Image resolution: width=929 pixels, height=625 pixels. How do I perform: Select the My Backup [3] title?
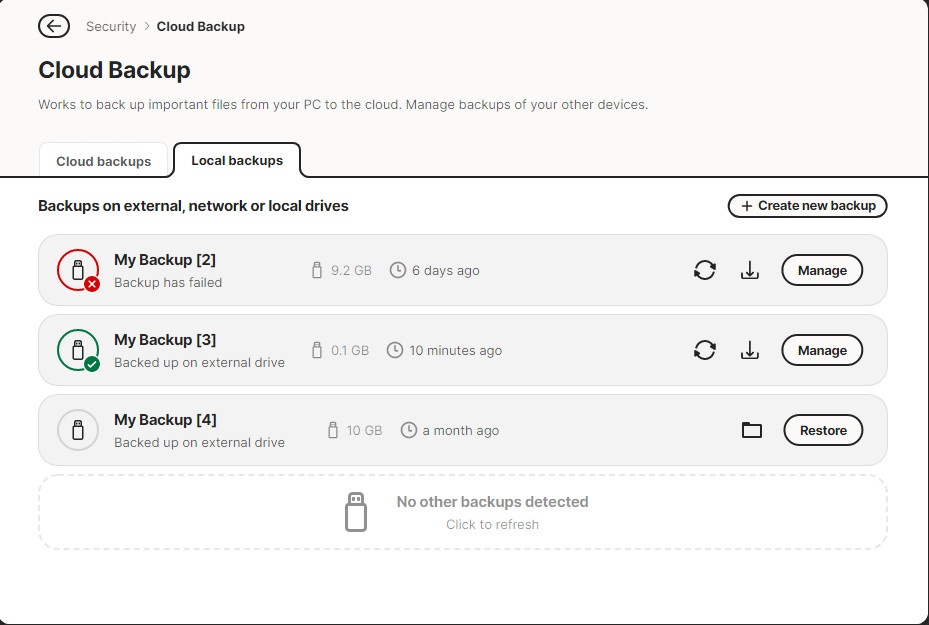point(165,340)
